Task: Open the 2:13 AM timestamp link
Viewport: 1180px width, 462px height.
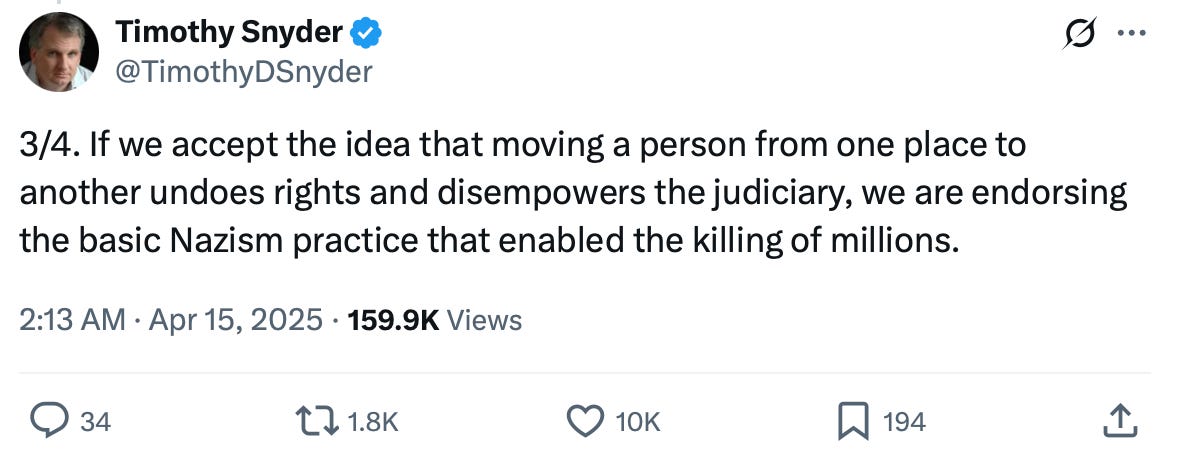Action: pyautogui.click(x=72, y=321)
